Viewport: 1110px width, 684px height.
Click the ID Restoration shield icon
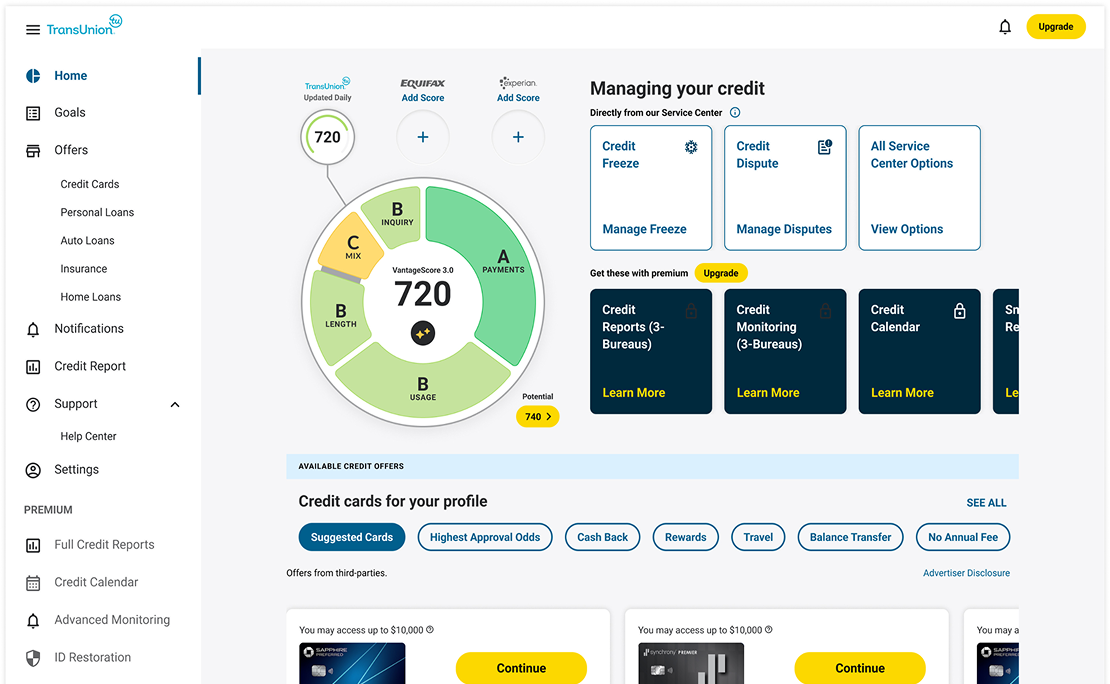click(x=33, y=658)
